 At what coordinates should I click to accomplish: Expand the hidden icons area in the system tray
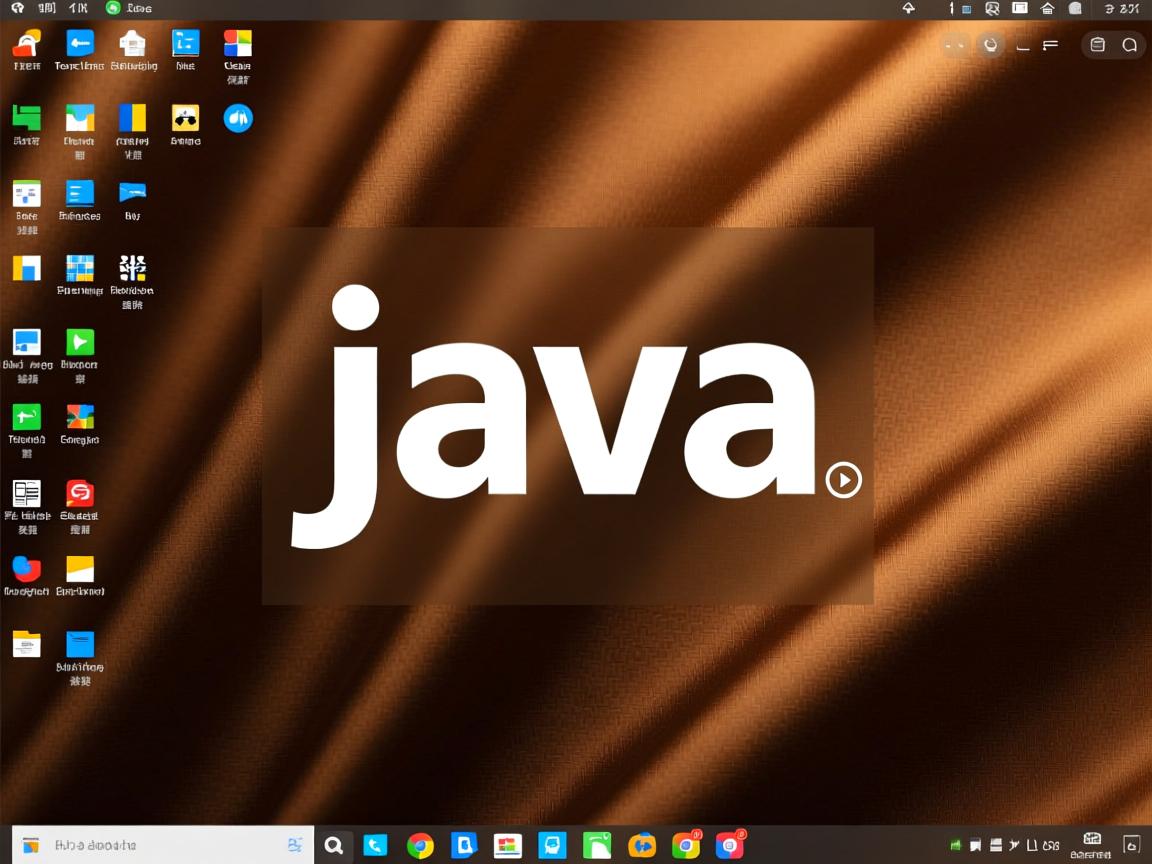click(x=1014, y=845)
